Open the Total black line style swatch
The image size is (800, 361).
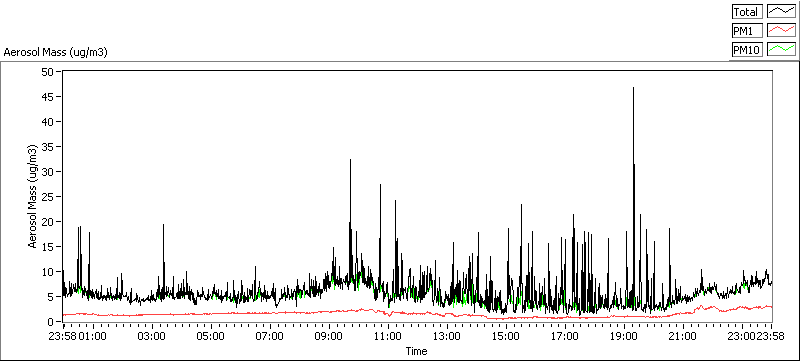tap(781, 12)
